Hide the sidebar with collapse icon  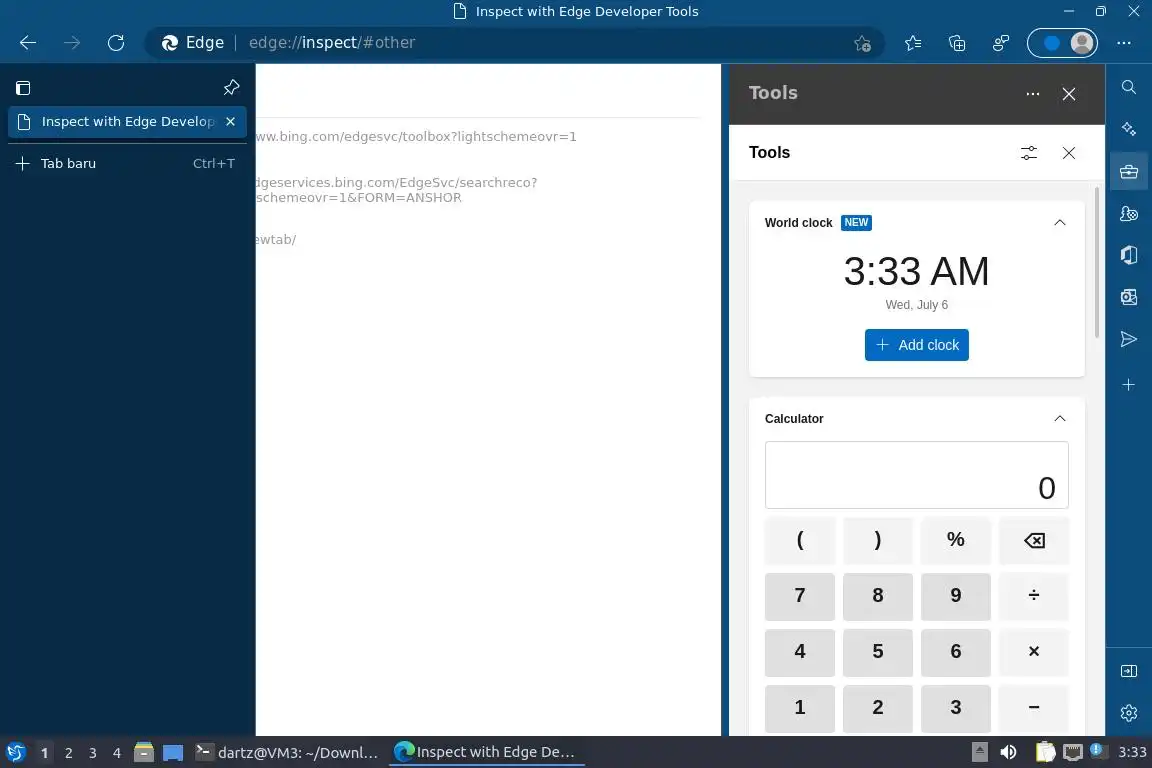click(x=1128, y=671)
